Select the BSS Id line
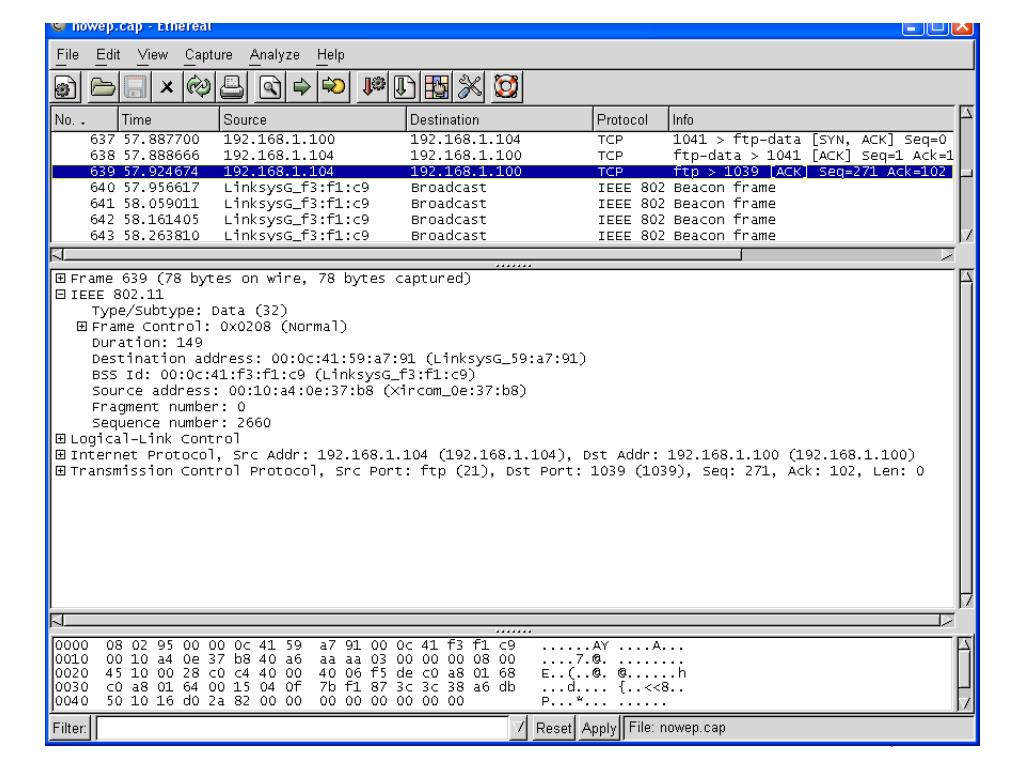This screenshot has height=768, width=1024. point(283,374)
